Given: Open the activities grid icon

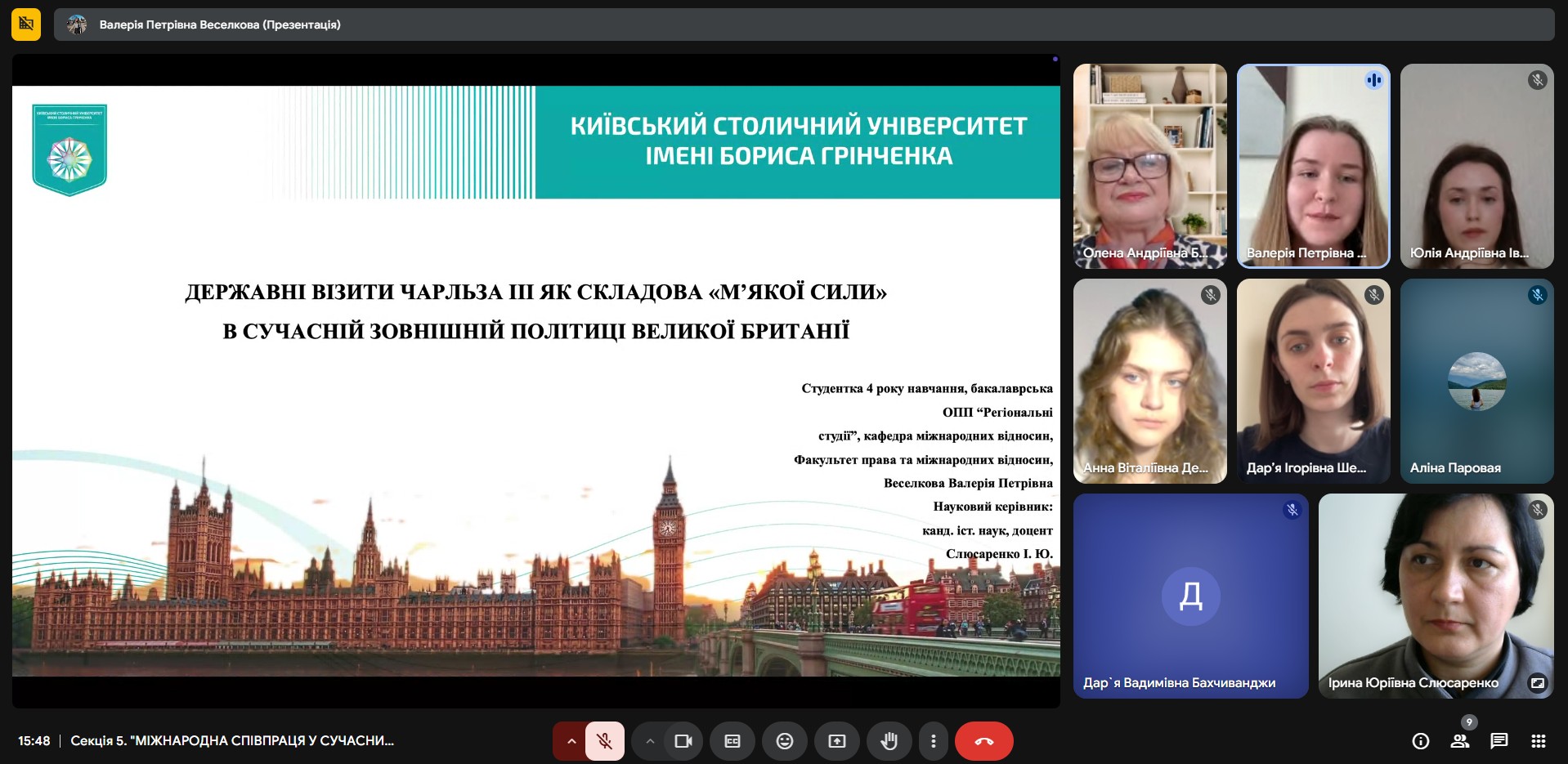Looking at the screenshot, I should (x=1538, y=741).
